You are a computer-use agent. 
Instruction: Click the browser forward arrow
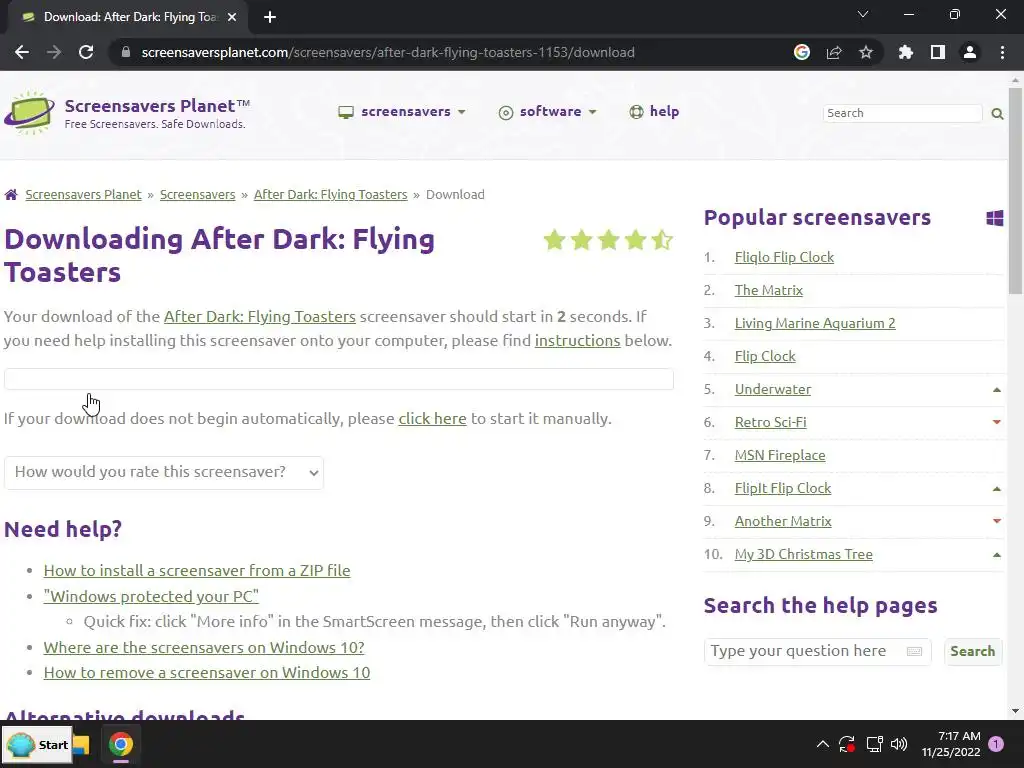[54, 52]
